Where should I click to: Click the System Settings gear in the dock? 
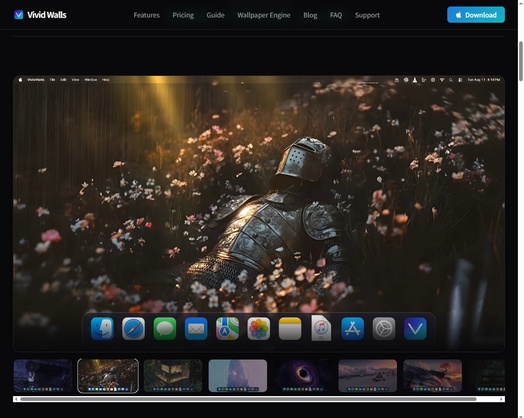pyautogui.click(x=384, y=329)
